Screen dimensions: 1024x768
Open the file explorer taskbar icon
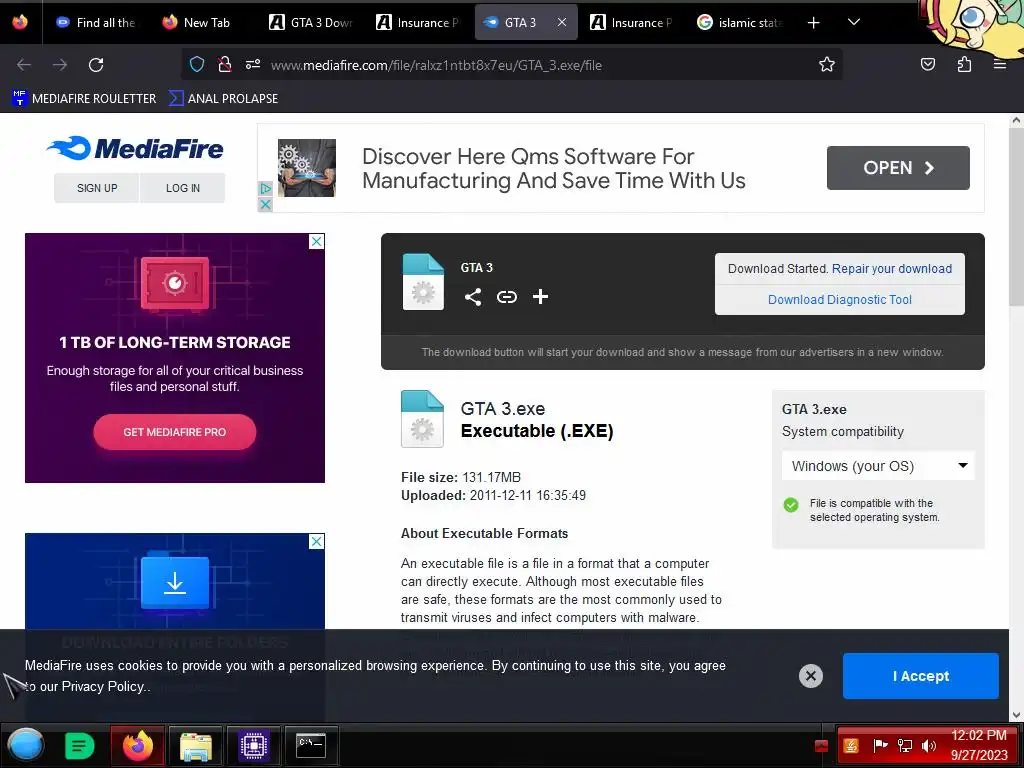point(196,745)
